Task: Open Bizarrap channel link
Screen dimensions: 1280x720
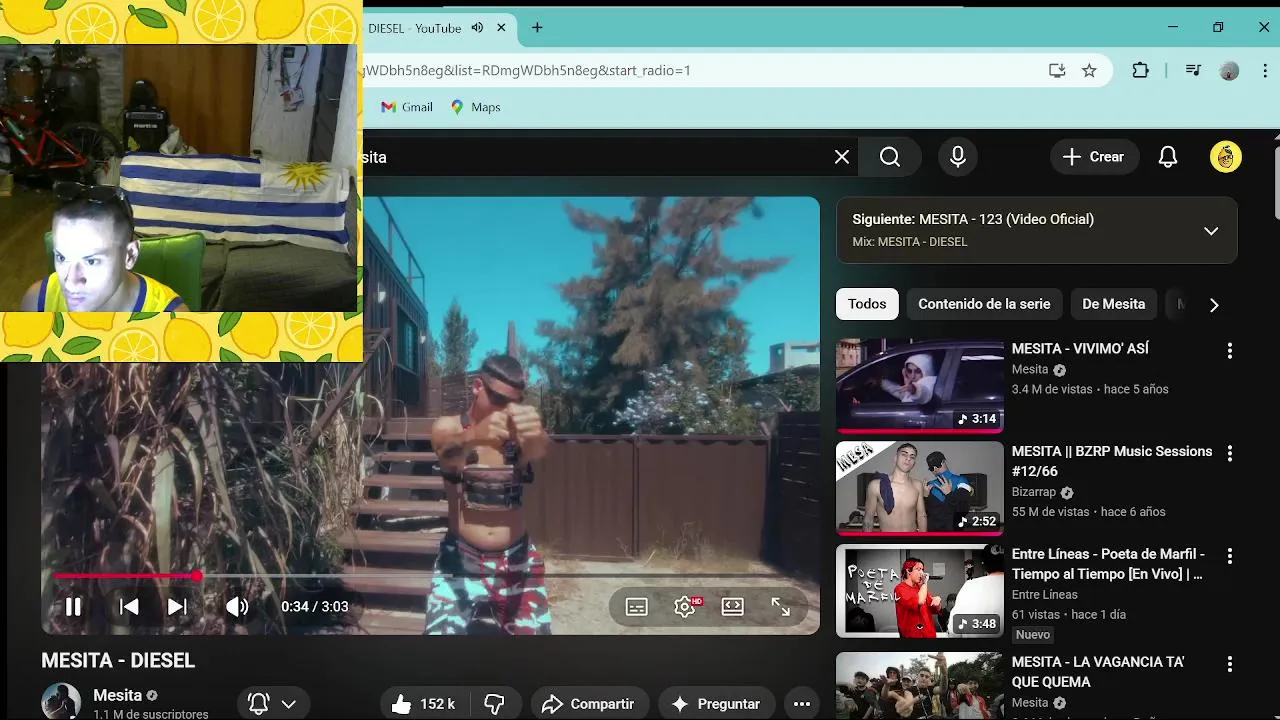Action: [1034, 492]
